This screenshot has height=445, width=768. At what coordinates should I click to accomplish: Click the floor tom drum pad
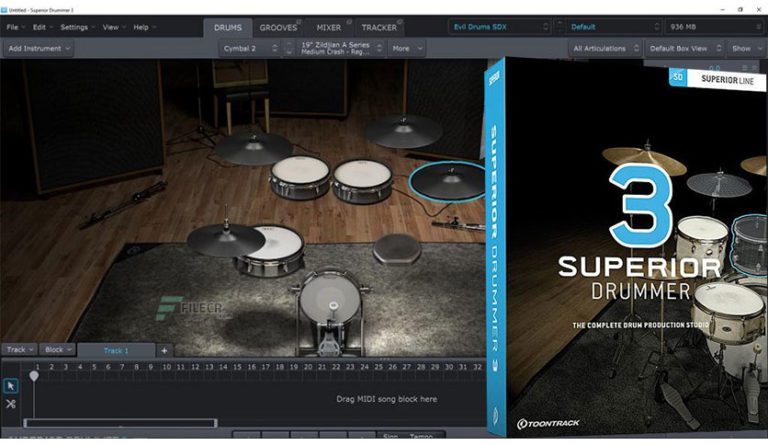tap(397, 246)
